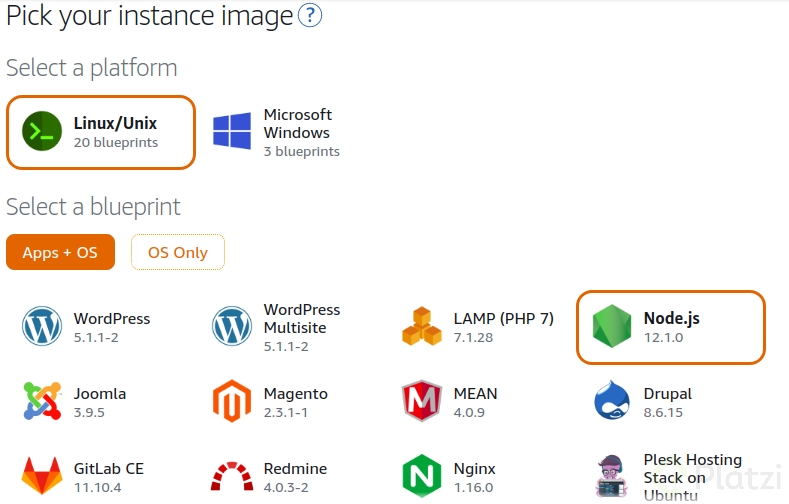
Task: Open the instance image help icon
Action: [310, 15]
